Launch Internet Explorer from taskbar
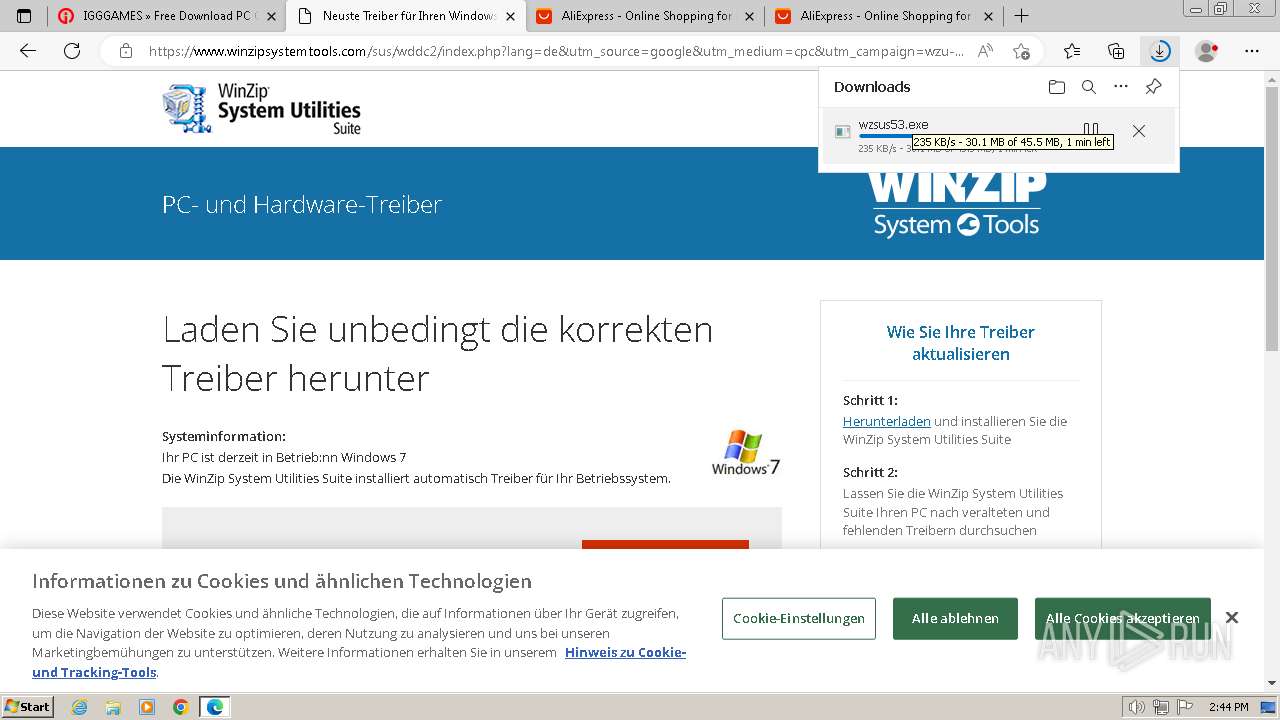The width and height of the screenshot is (1280, 720). point(80,707)
